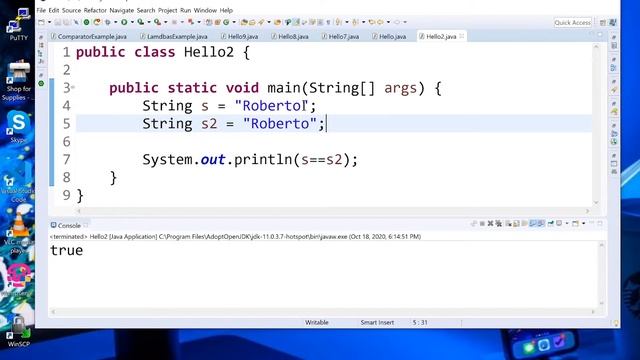
Task: Click the Save toolbar icon
Action: pos(58,22)
